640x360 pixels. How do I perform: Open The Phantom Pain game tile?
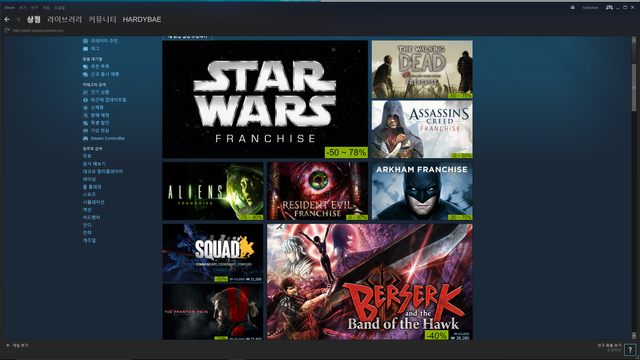click(213, 312)
